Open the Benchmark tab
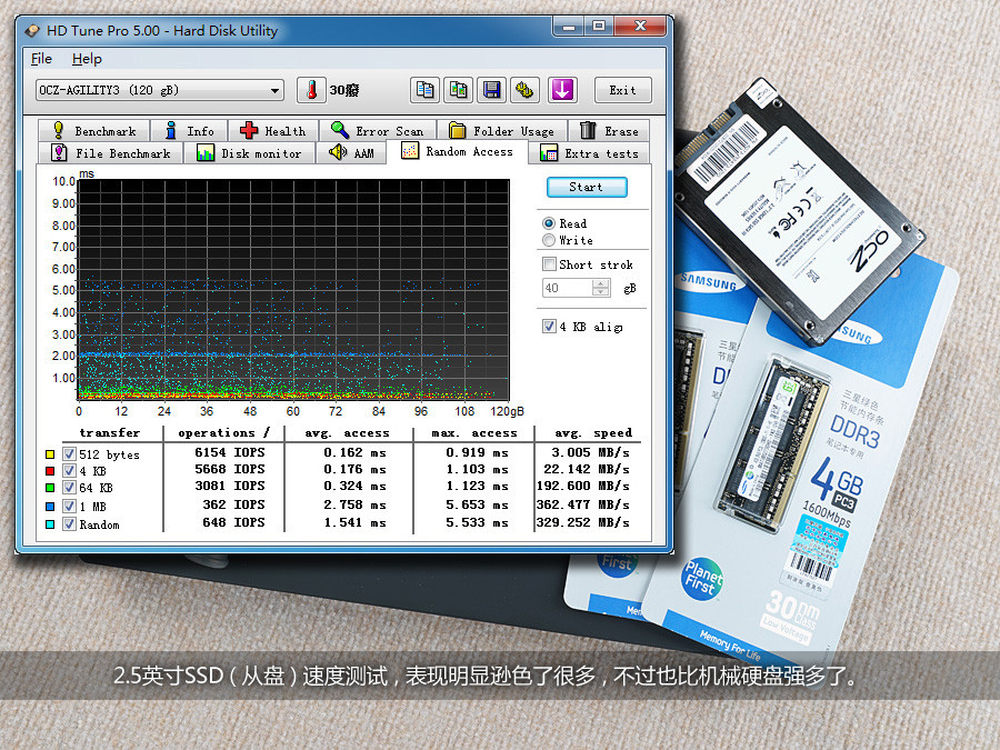The height and width of the screenshot is (750, 1000). (94, 131)
